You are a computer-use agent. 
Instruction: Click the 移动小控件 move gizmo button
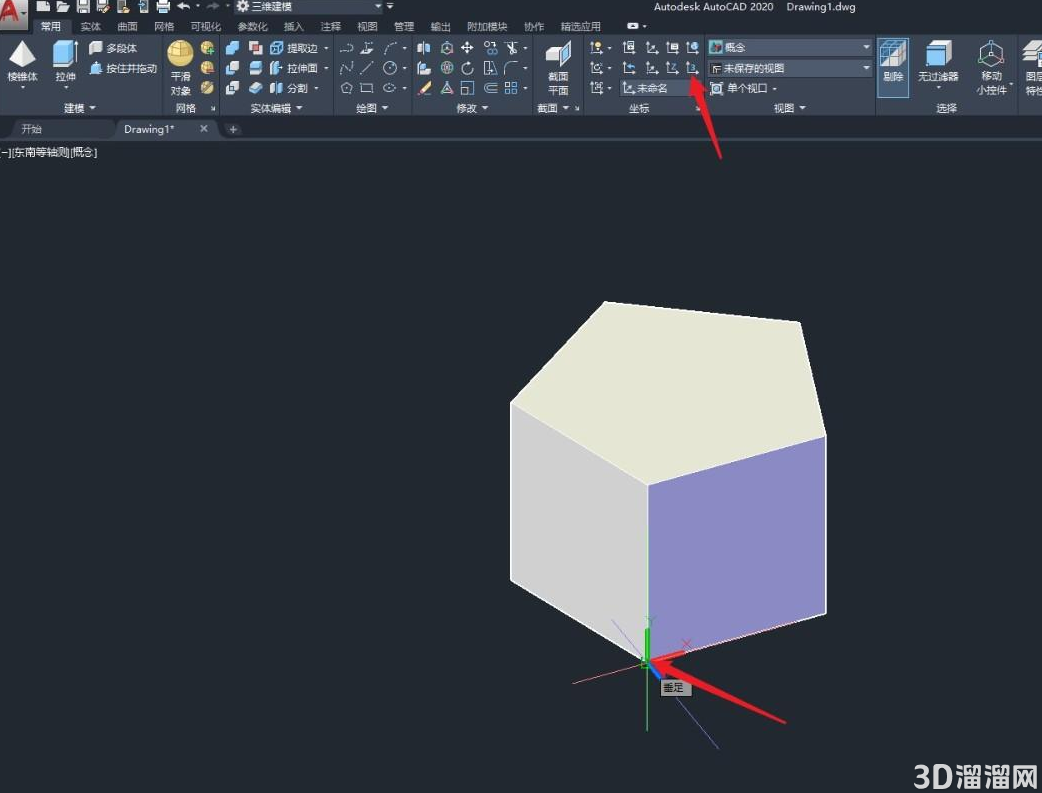(991, 68)
